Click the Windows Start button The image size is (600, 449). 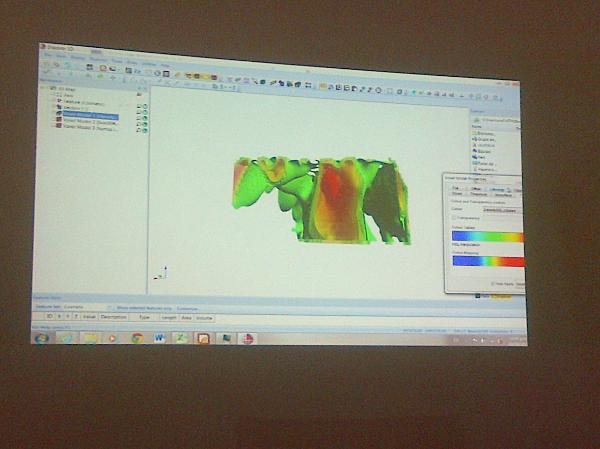point(42,337)
